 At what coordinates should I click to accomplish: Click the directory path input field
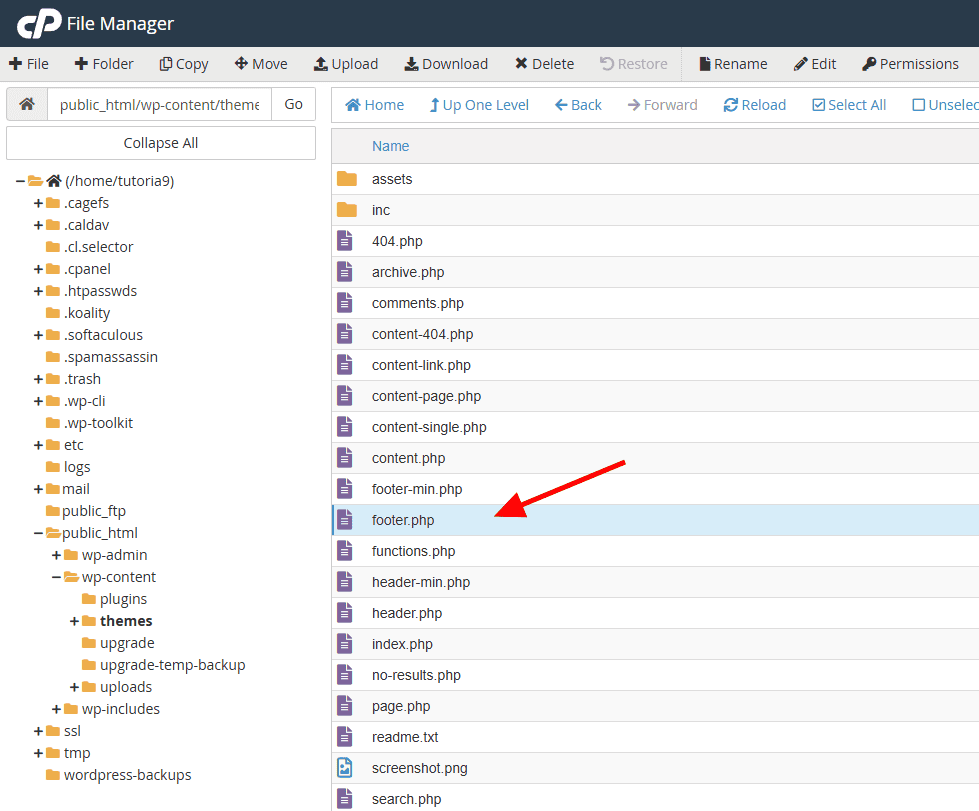click(160, 103)
